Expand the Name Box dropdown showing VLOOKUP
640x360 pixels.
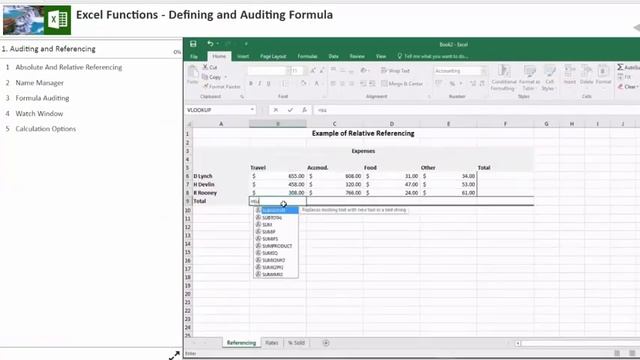pos(252,110)
